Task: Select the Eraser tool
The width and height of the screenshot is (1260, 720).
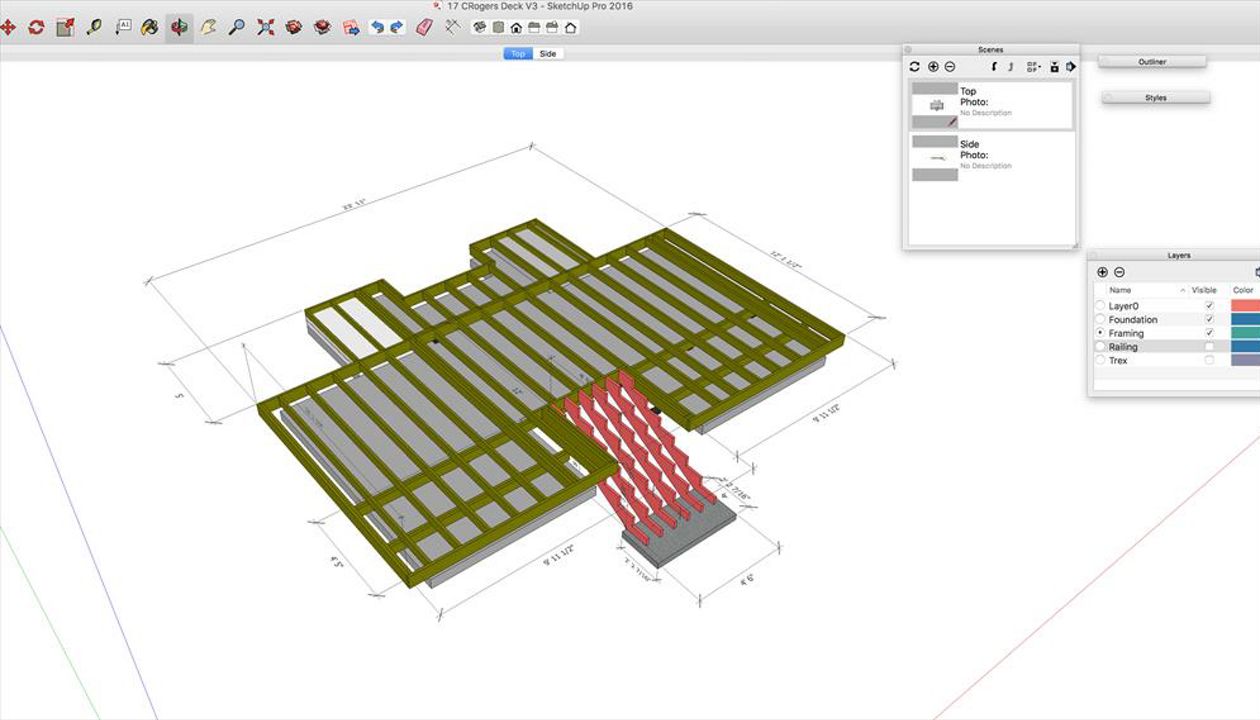Action: click(424, 27)
